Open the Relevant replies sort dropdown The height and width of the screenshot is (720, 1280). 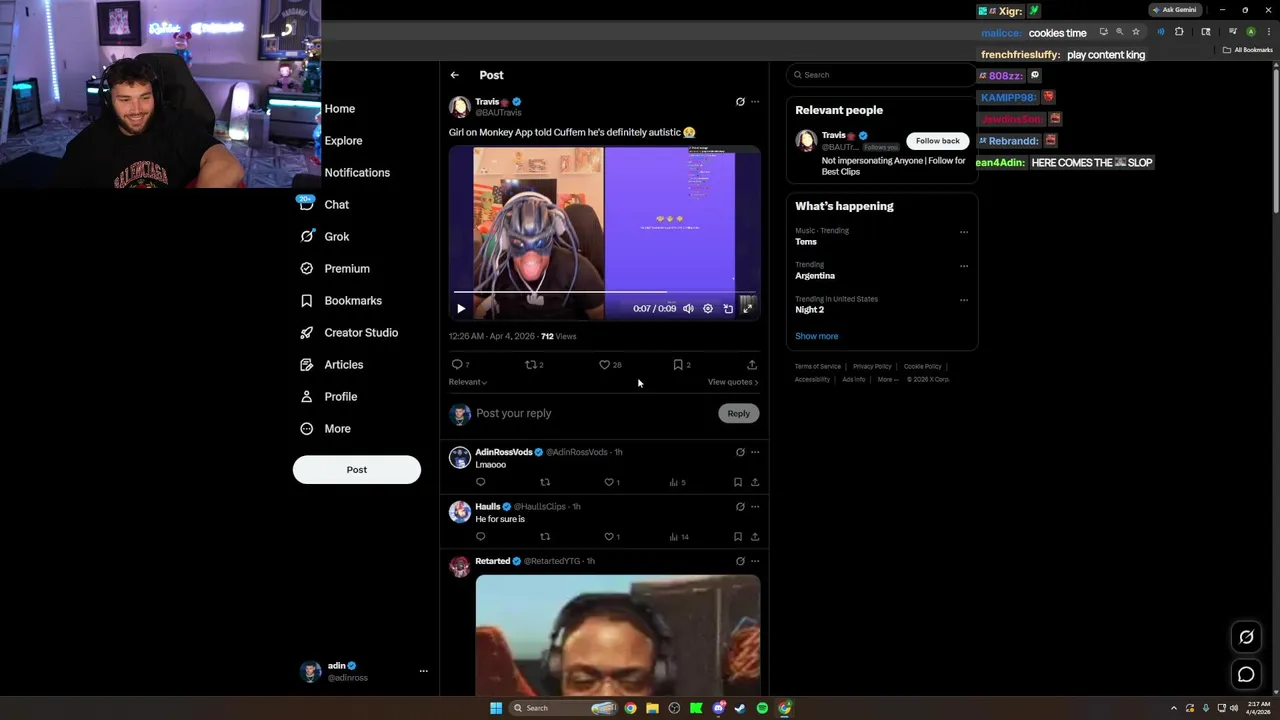click(468, 382)
